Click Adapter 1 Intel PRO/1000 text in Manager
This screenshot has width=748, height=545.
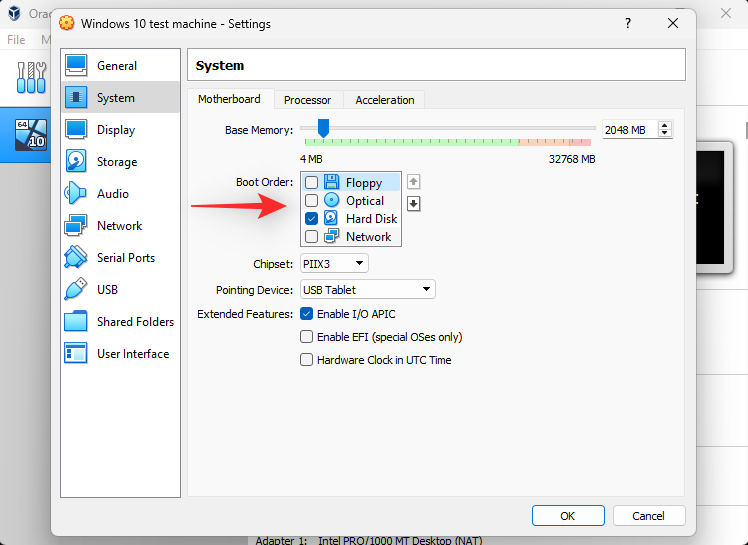369,540
